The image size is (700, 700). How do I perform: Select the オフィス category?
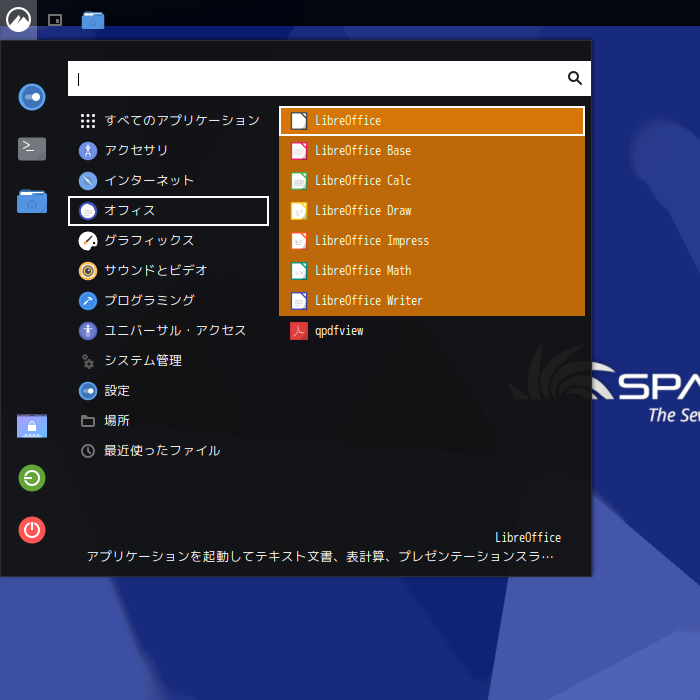[168, 211]
